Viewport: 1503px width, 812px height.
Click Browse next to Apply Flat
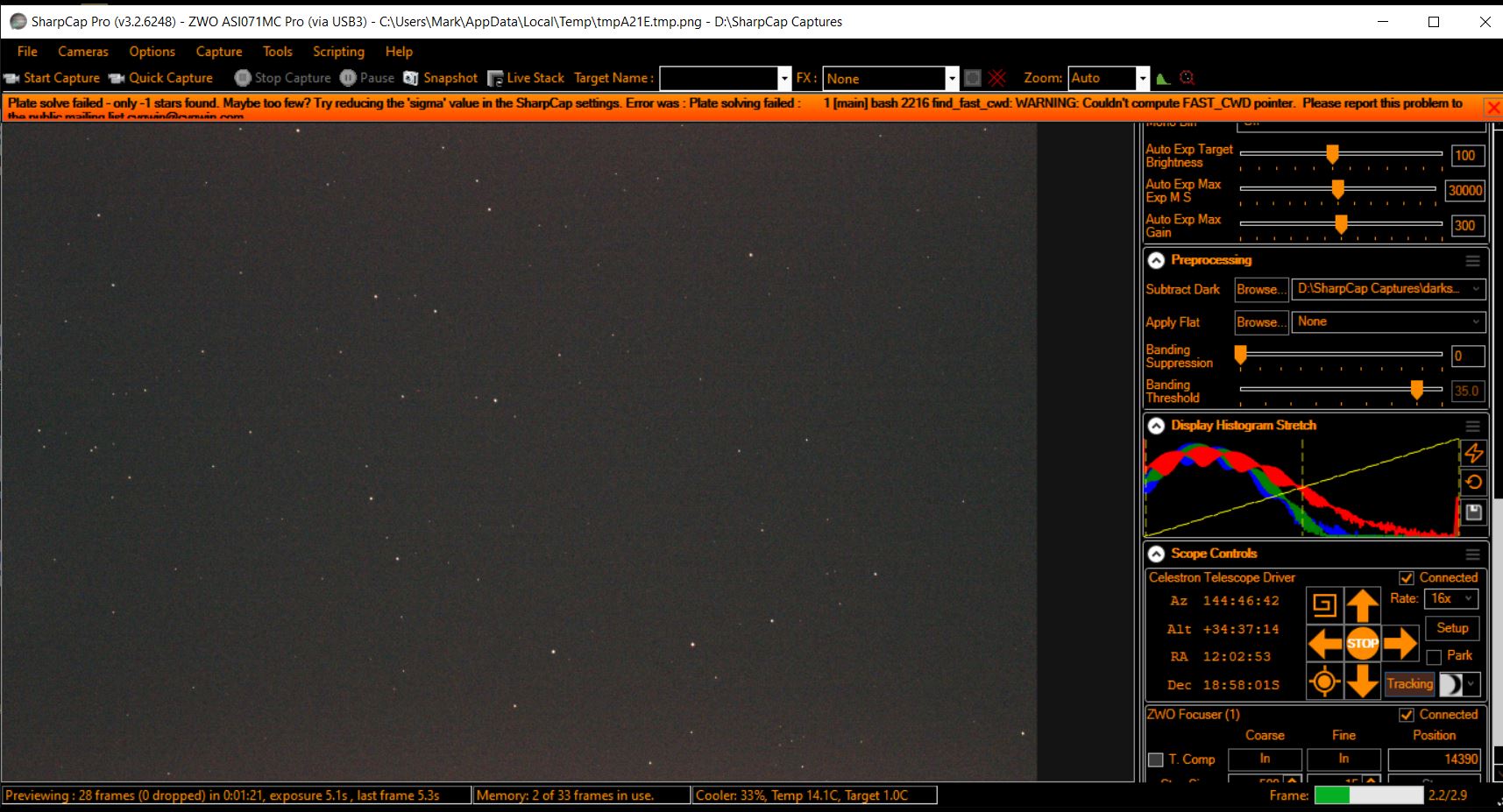tap(1261, 322)
